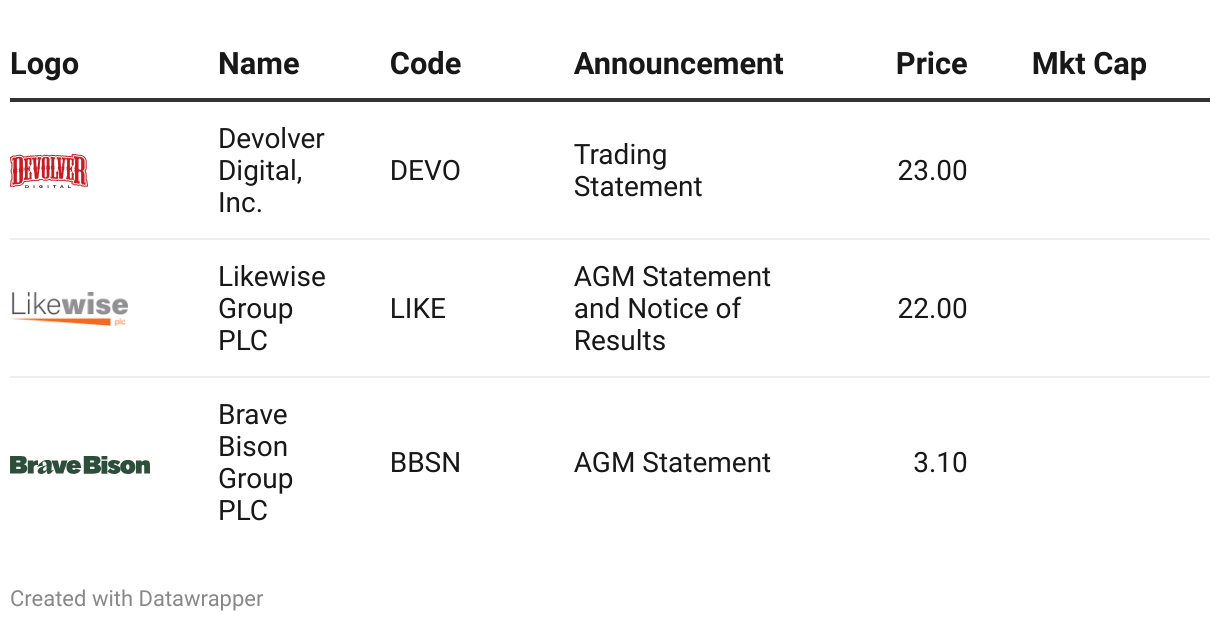Click the LIKE ticker code
The height and width of the screenshot is (622, 1220).
418,309
